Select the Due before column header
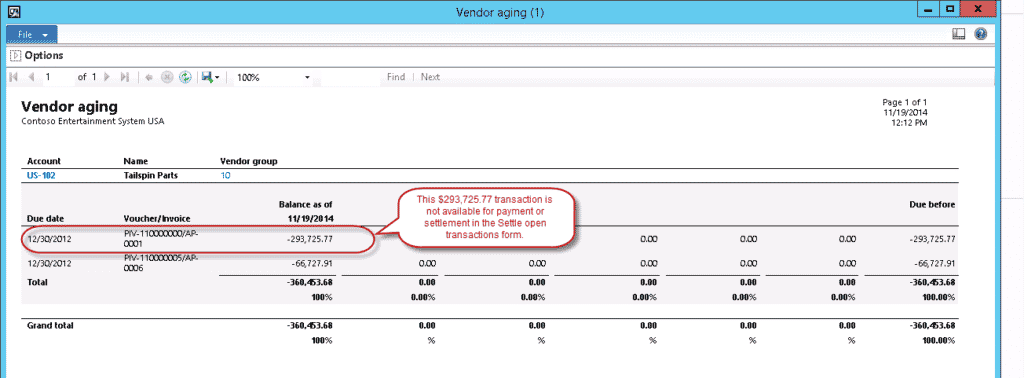This screenshot has width=1024, height=378. [x=933, y=204]
